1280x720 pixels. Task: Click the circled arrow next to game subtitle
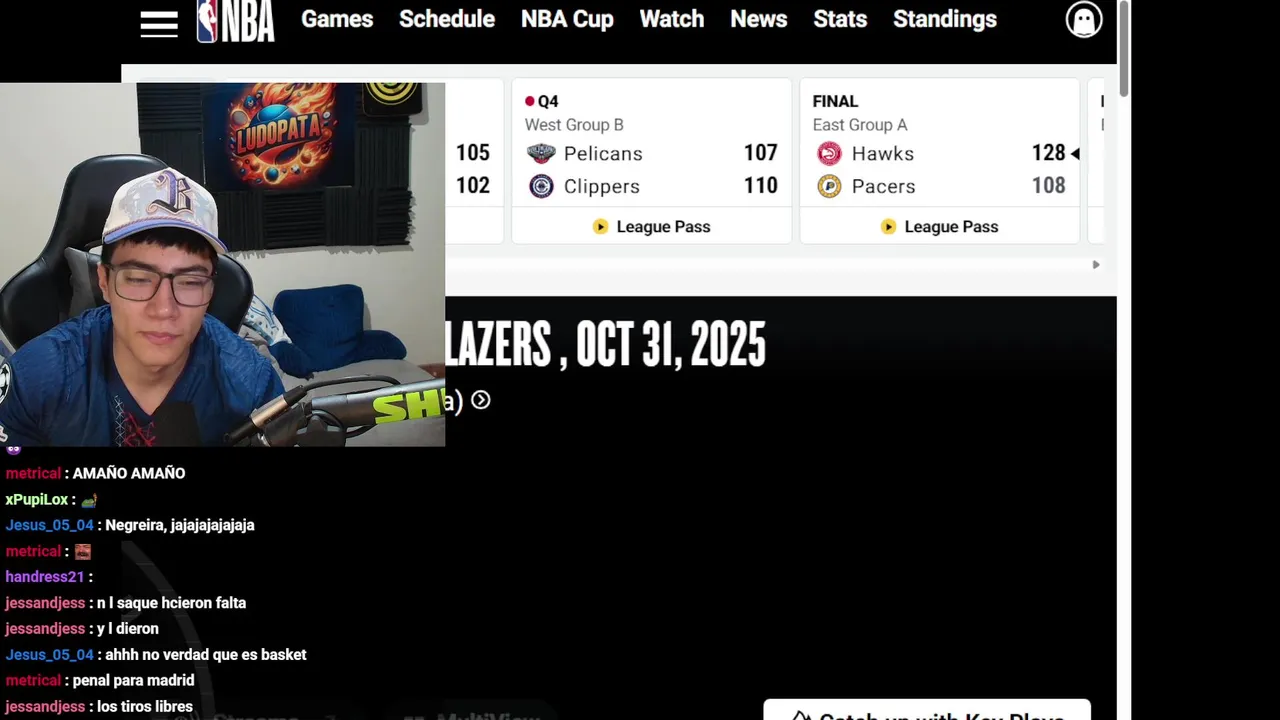pos(481,400)
